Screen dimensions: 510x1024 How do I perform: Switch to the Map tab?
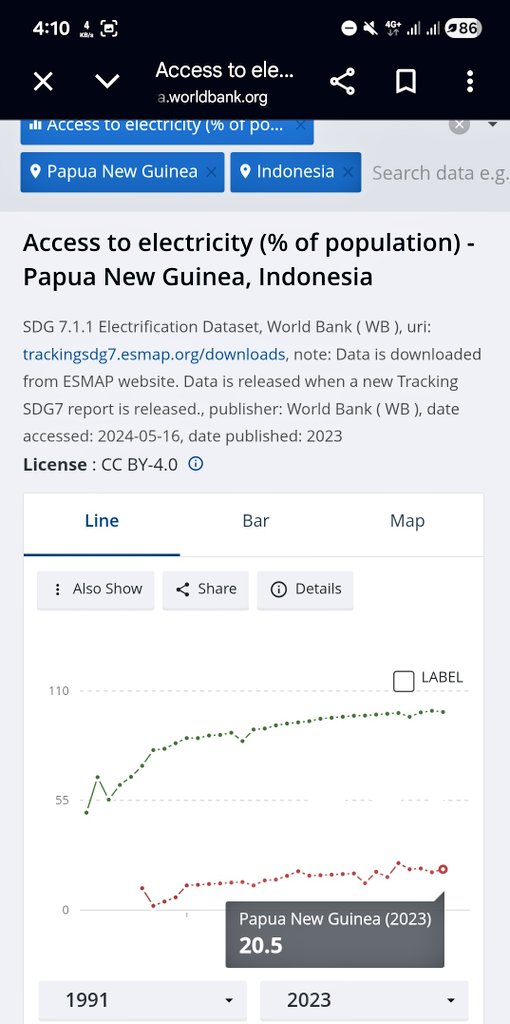tap(407, 521)
